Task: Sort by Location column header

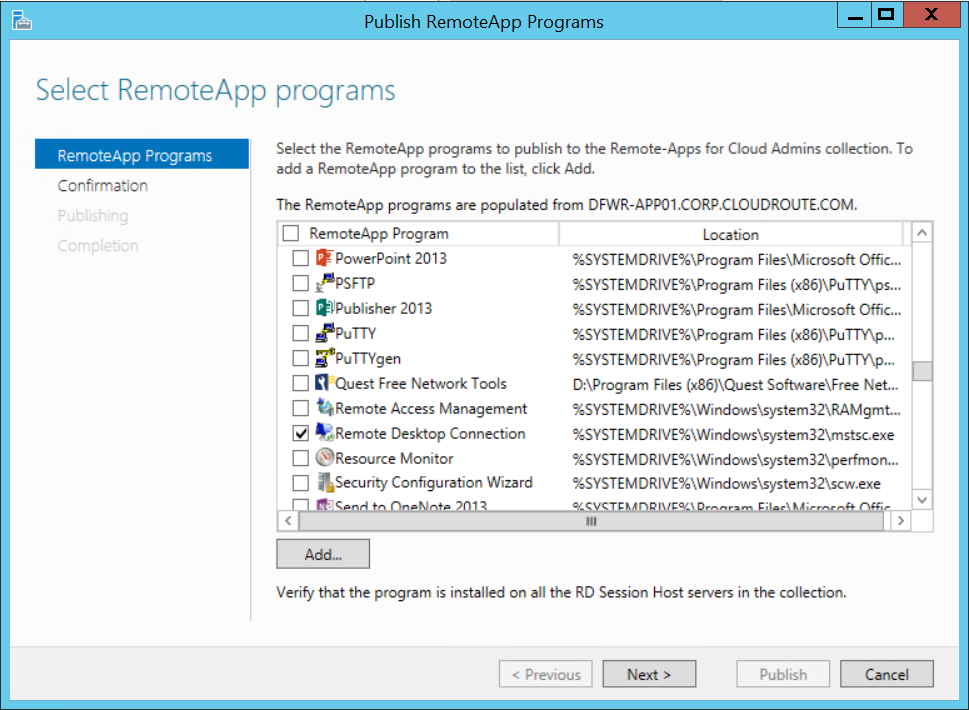Action: tap(730, 234)
